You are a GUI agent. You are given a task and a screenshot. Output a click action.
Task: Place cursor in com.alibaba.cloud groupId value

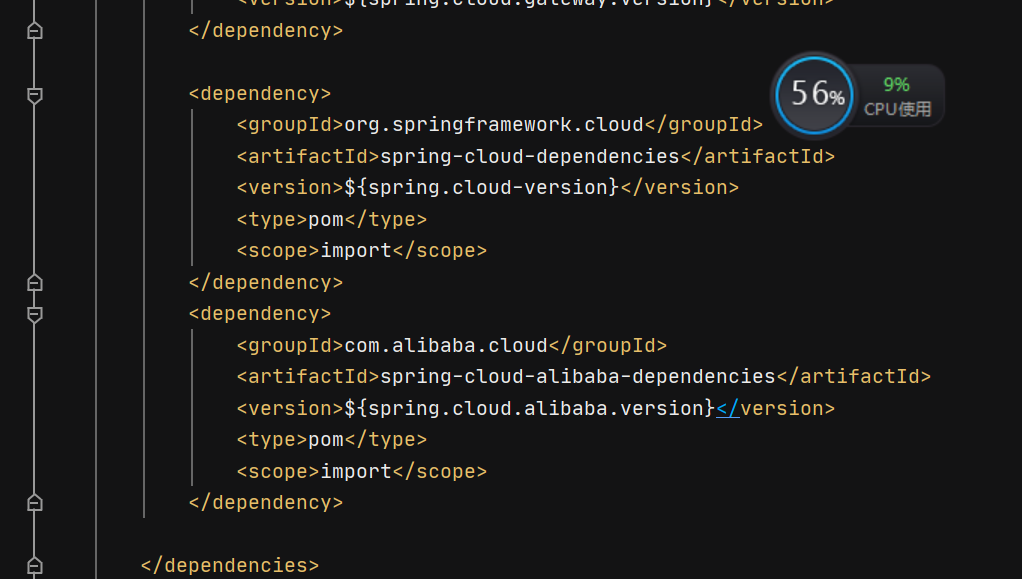[446, 346]
